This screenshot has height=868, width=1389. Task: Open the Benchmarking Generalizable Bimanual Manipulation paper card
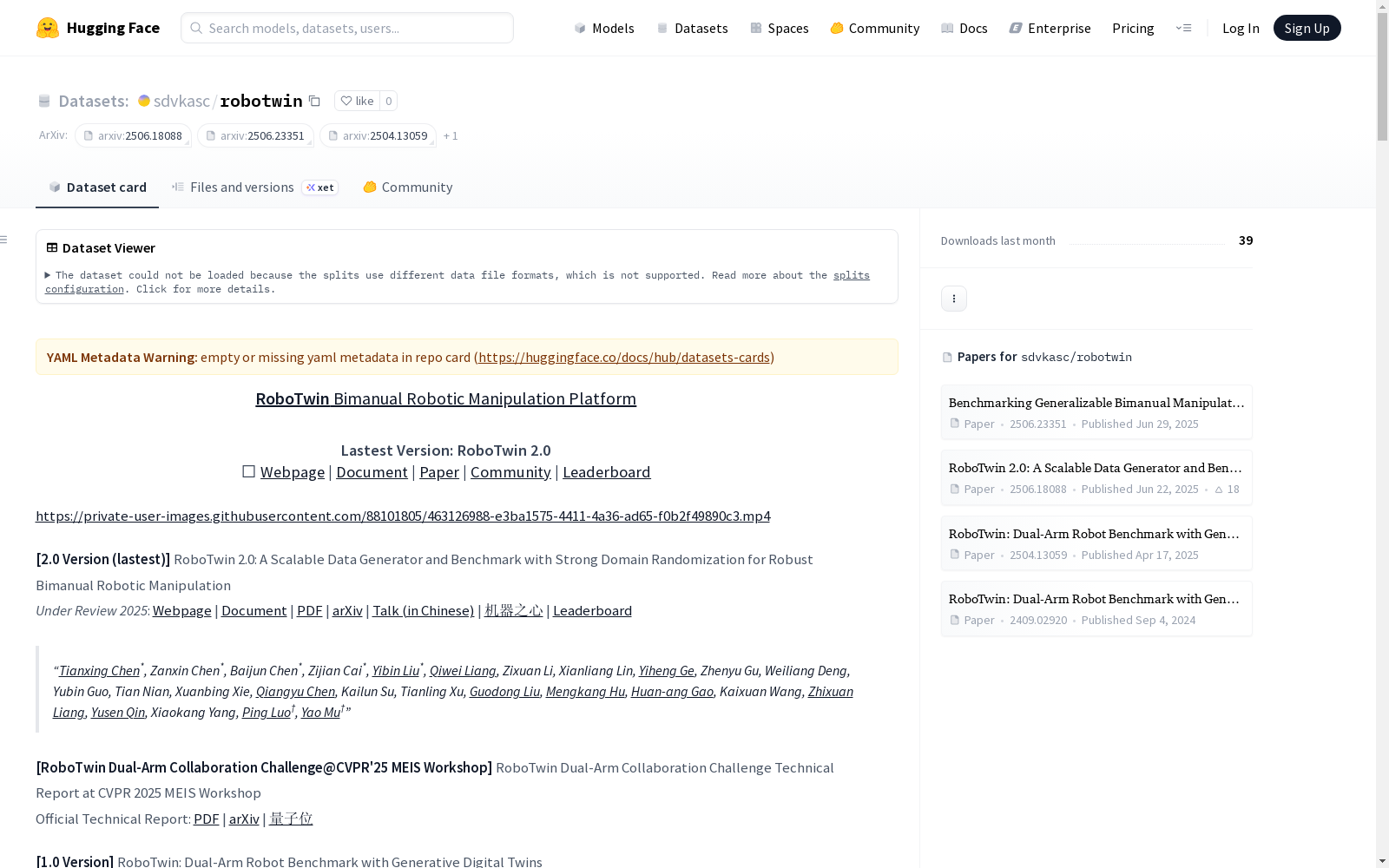point(1096,412)
